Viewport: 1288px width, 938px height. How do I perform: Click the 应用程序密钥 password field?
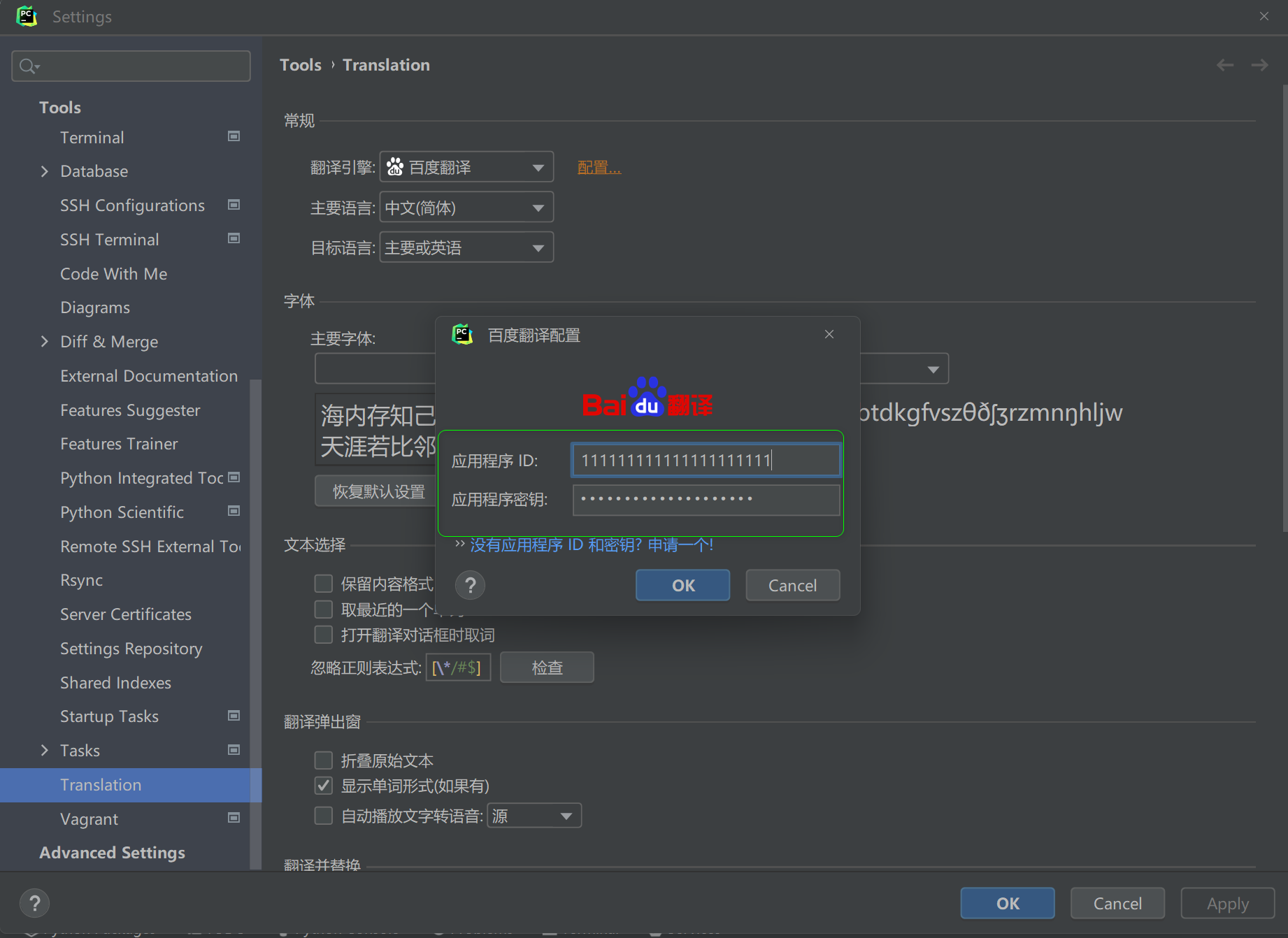[706, 500]
